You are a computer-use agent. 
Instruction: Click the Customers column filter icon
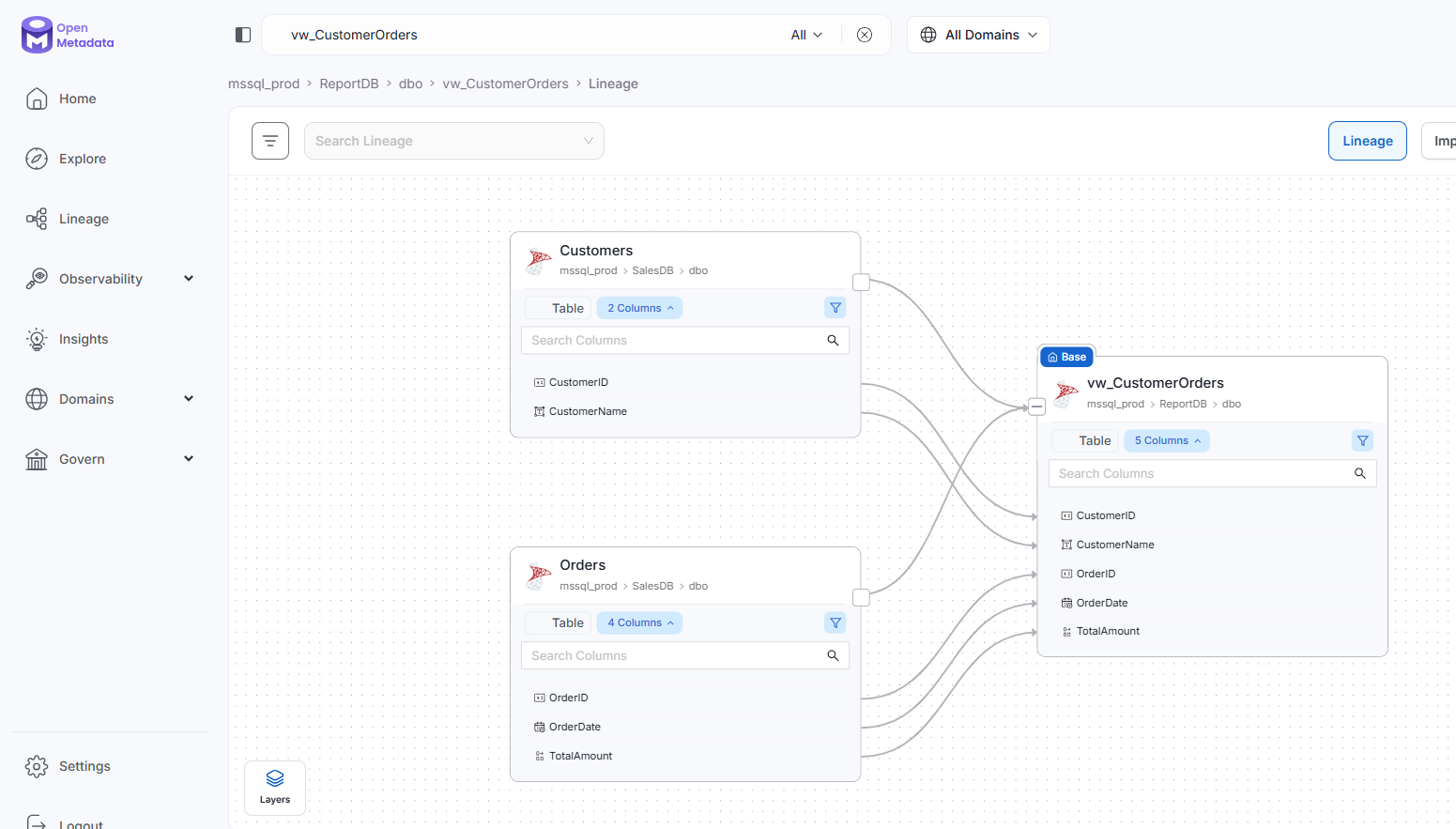pos(835,308)
